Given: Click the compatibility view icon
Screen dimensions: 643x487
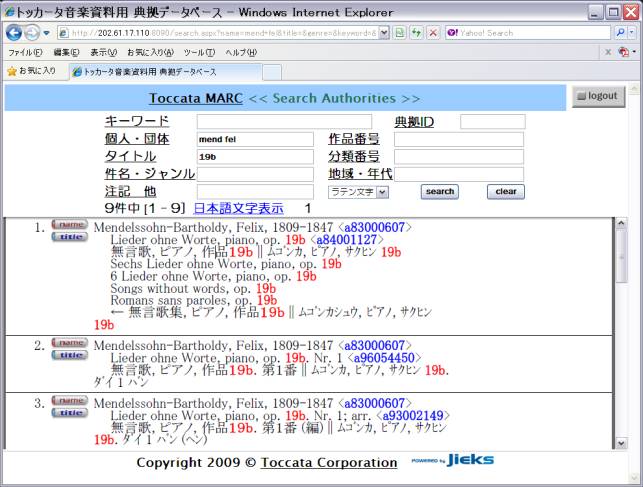Looking at the screenshot, I should pyautogui.click(x=399, y=33).
